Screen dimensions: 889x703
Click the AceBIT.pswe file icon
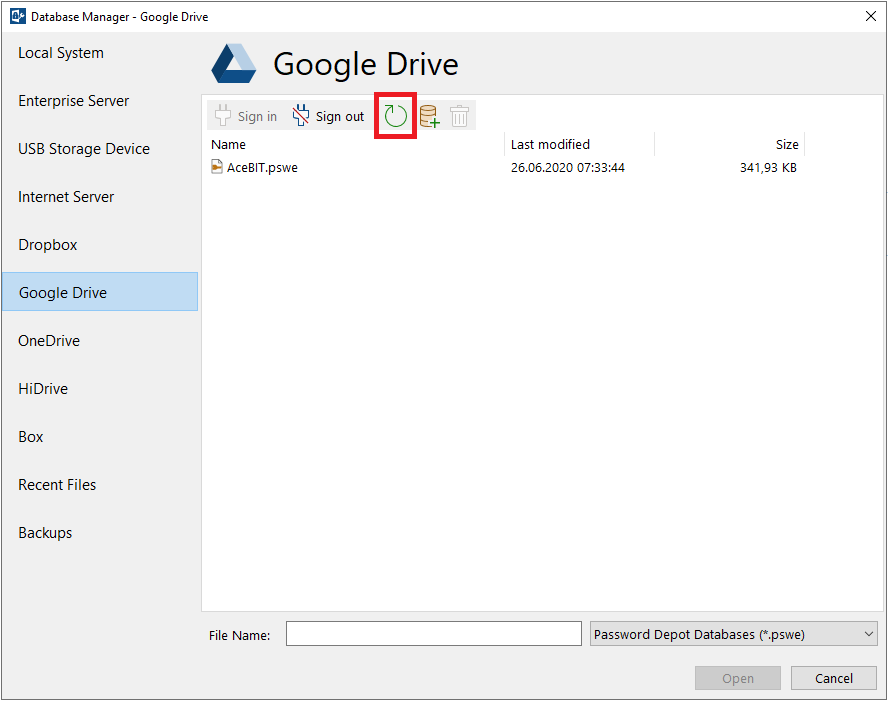click(217, 167)
